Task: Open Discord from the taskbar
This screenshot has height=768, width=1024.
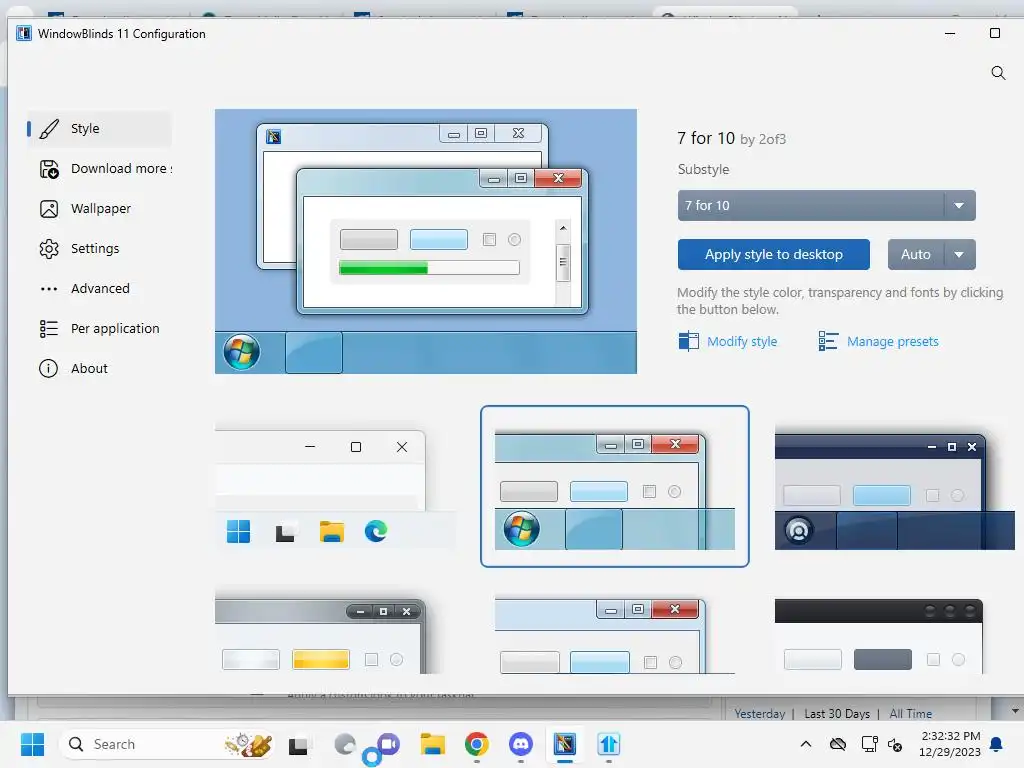Action: point(520,744)
